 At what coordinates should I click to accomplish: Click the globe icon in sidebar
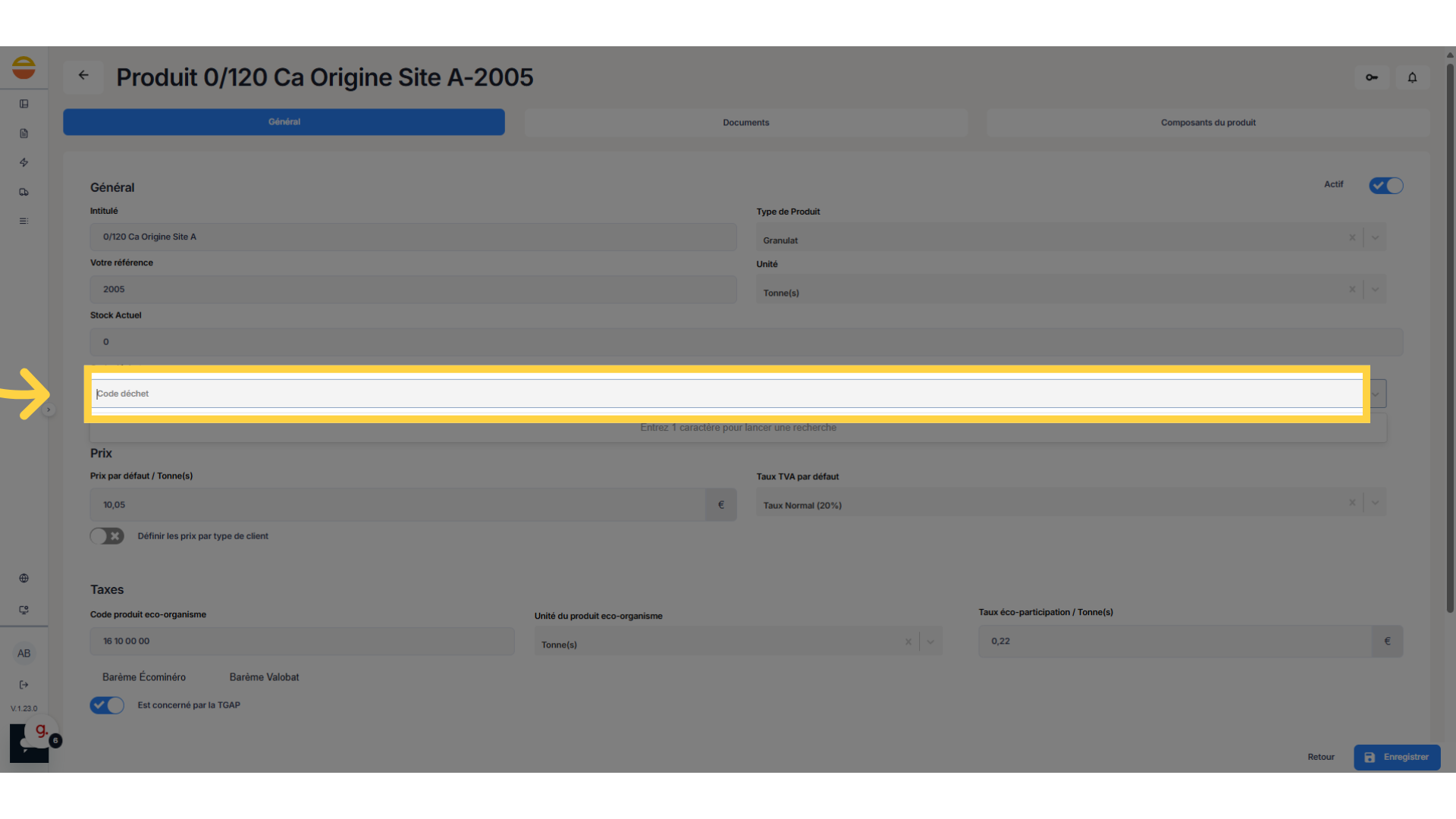pos(24,579)
